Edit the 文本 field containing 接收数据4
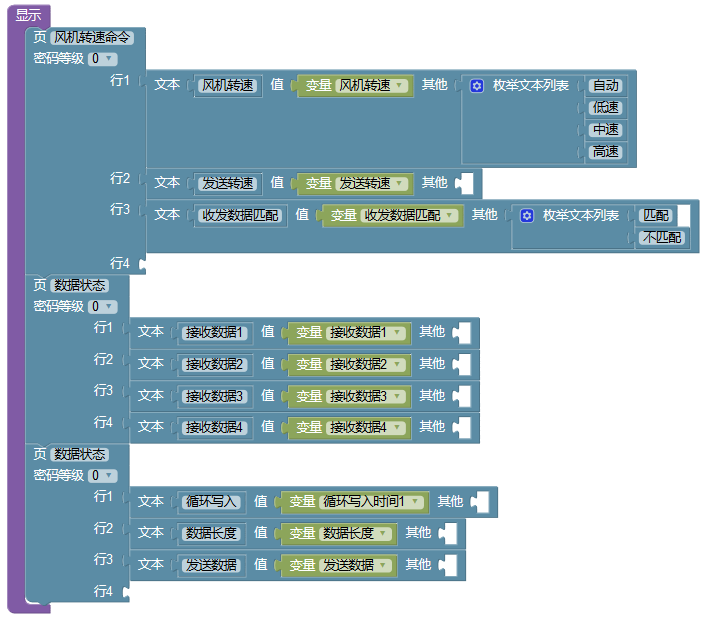Screen dimensions: 713x631 pos(214,428)
